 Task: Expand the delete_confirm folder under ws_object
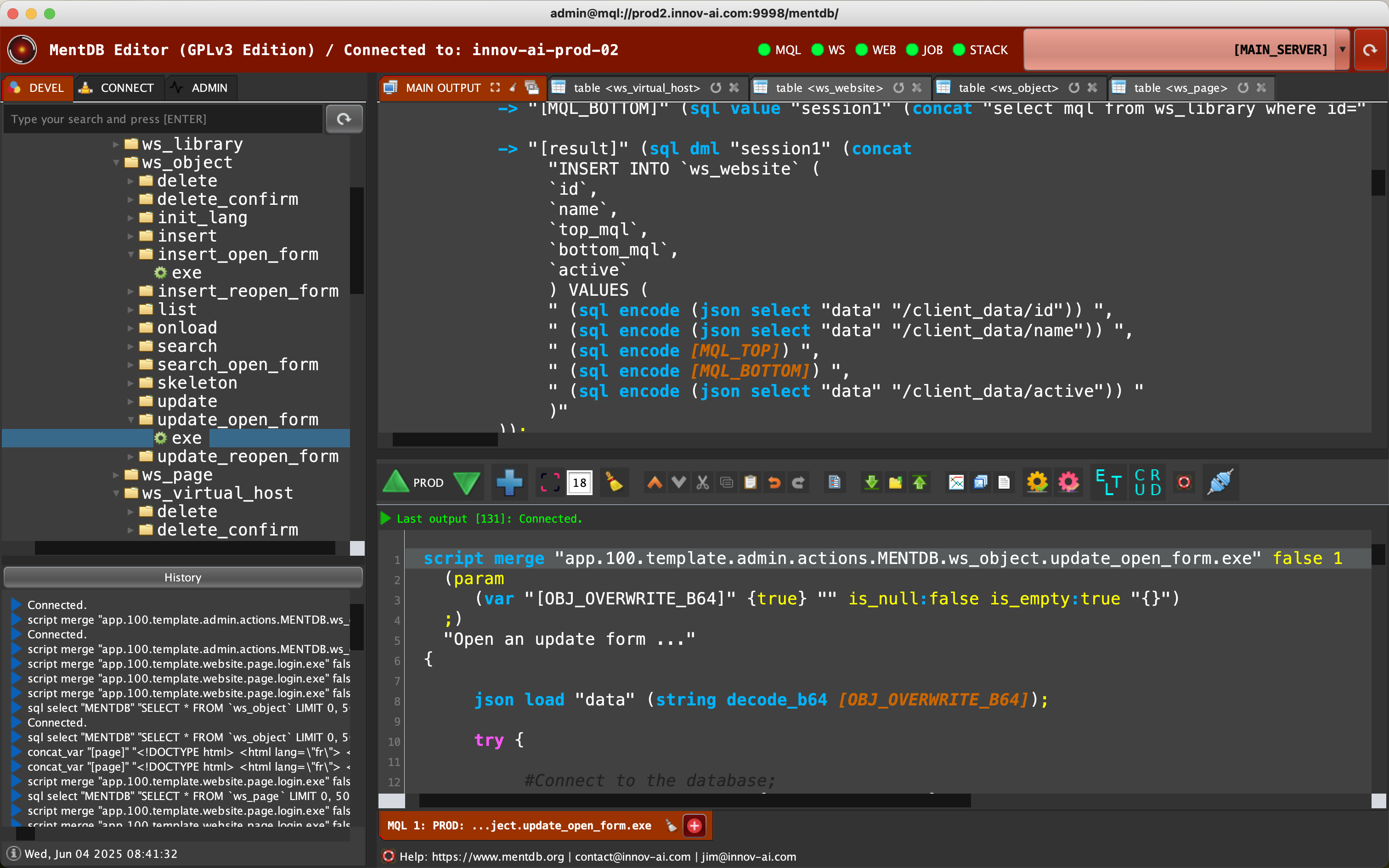click(131, 199)
